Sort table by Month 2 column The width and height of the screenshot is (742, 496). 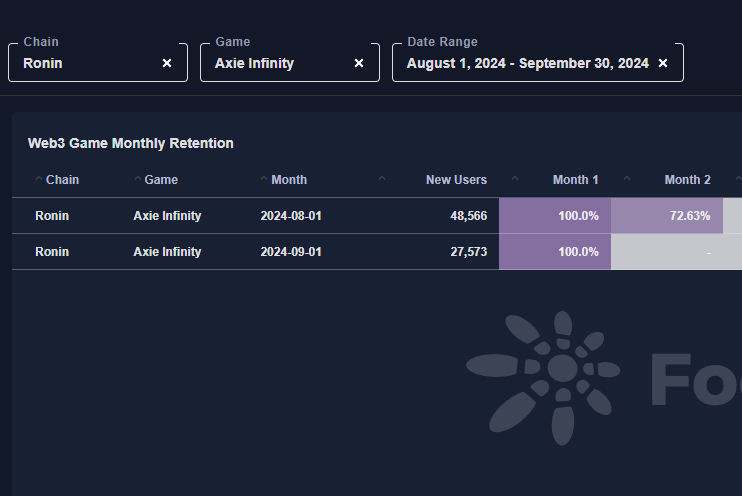coord(687,180)
